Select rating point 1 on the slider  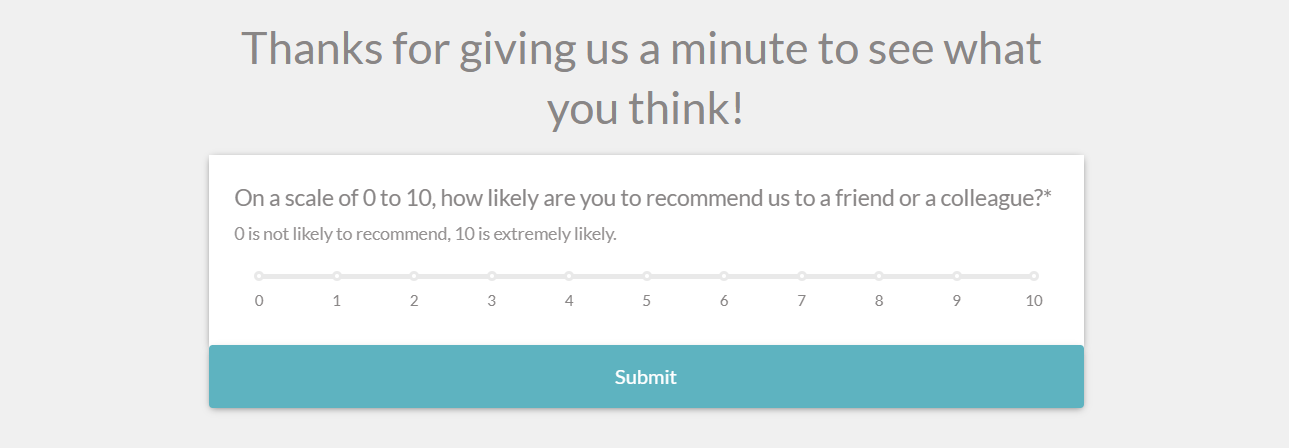coord(337,276)
